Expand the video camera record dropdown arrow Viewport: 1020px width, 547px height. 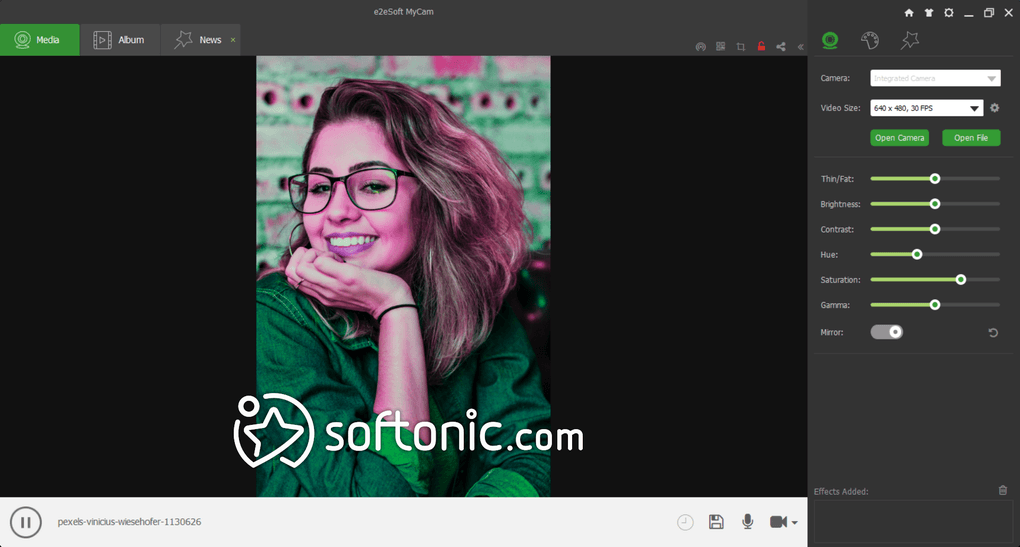[x=794, y=523]
